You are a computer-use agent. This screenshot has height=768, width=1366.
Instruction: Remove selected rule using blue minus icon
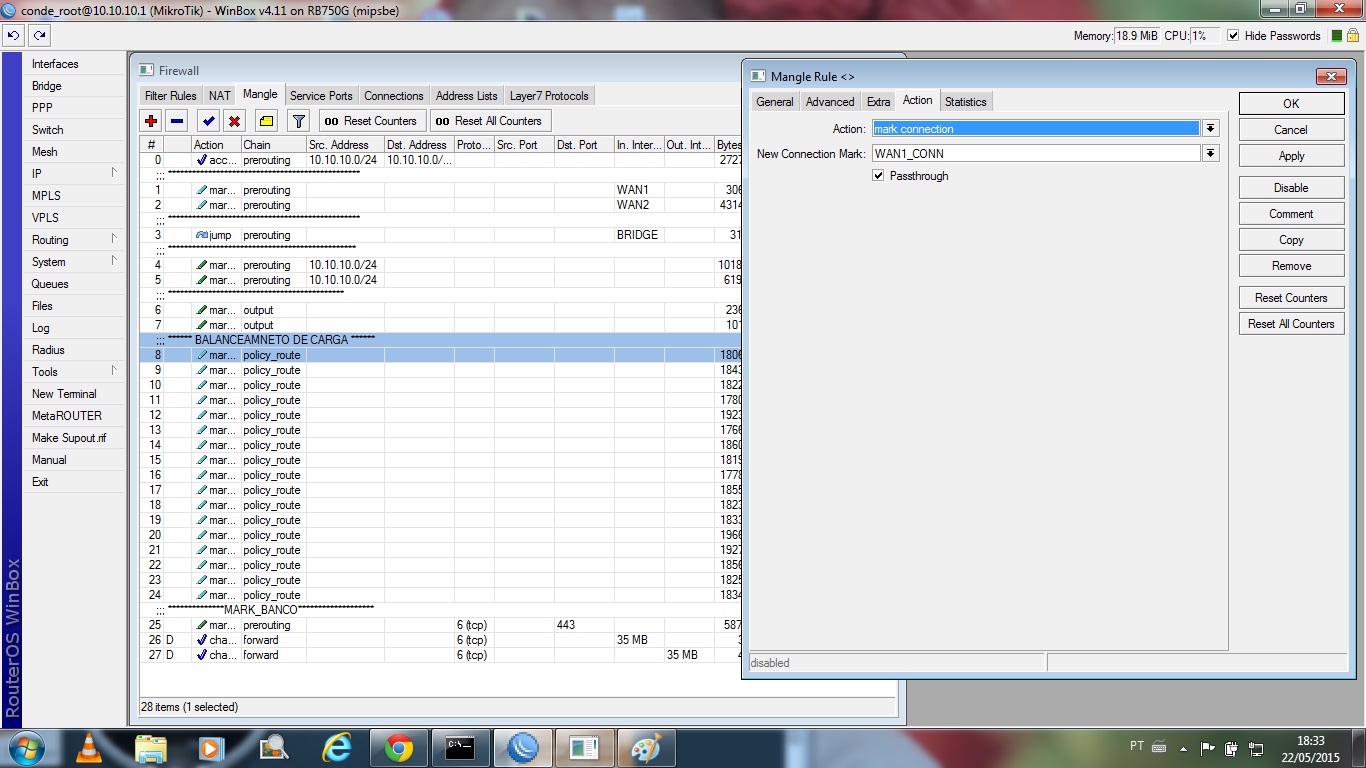177,121
